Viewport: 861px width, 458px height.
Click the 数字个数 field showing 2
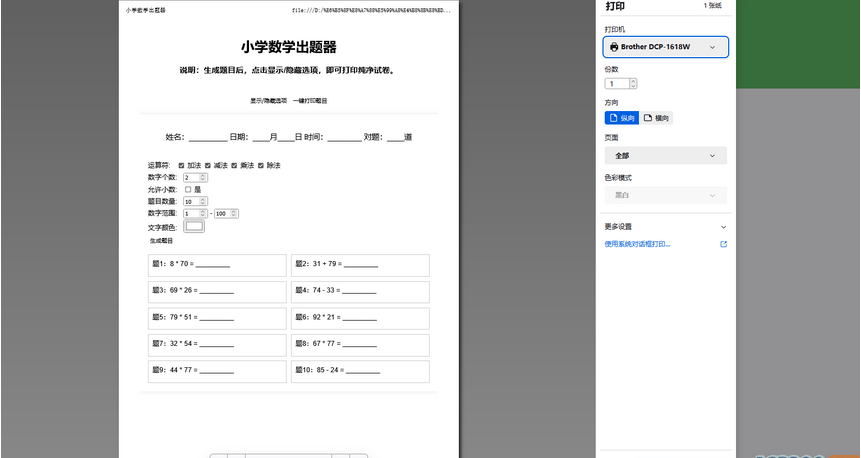[x=195, y=177]
